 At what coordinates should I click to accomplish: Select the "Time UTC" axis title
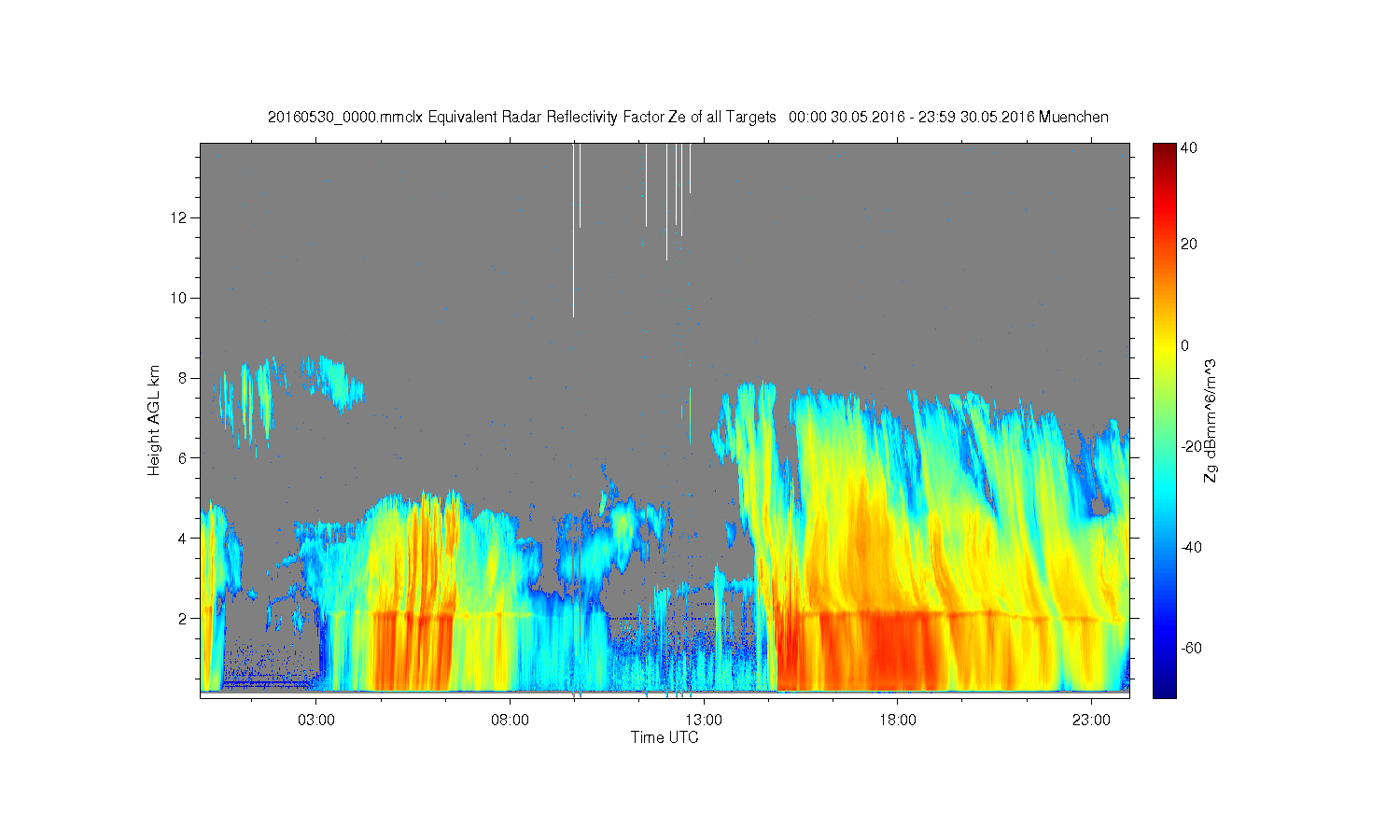click(x=665, y=737)
